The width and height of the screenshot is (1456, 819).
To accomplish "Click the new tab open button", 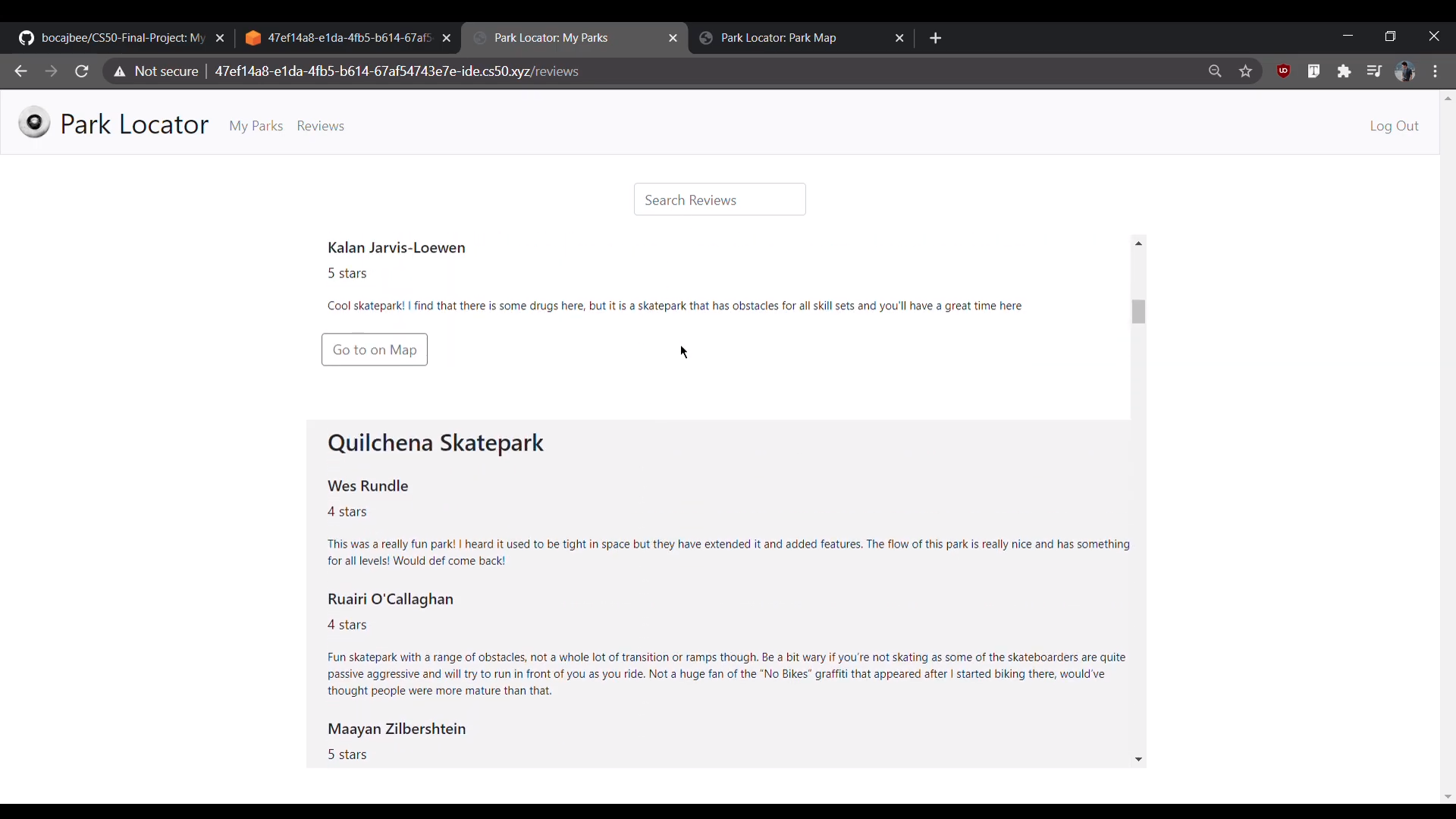I will click(x=935, y=37).
